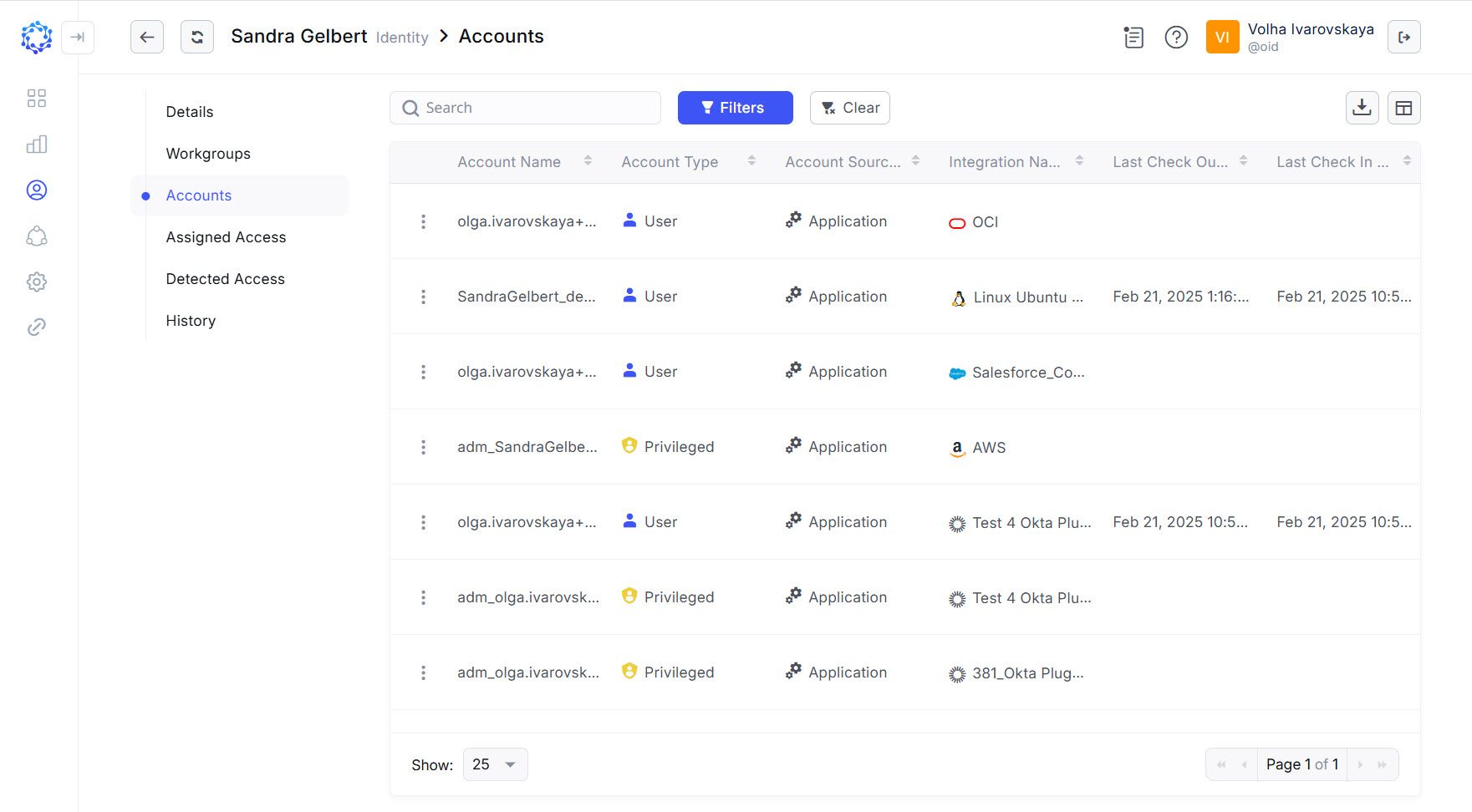Toggle Account Name column sorting
Viewport: 1472px width, 812px height.
588,161
